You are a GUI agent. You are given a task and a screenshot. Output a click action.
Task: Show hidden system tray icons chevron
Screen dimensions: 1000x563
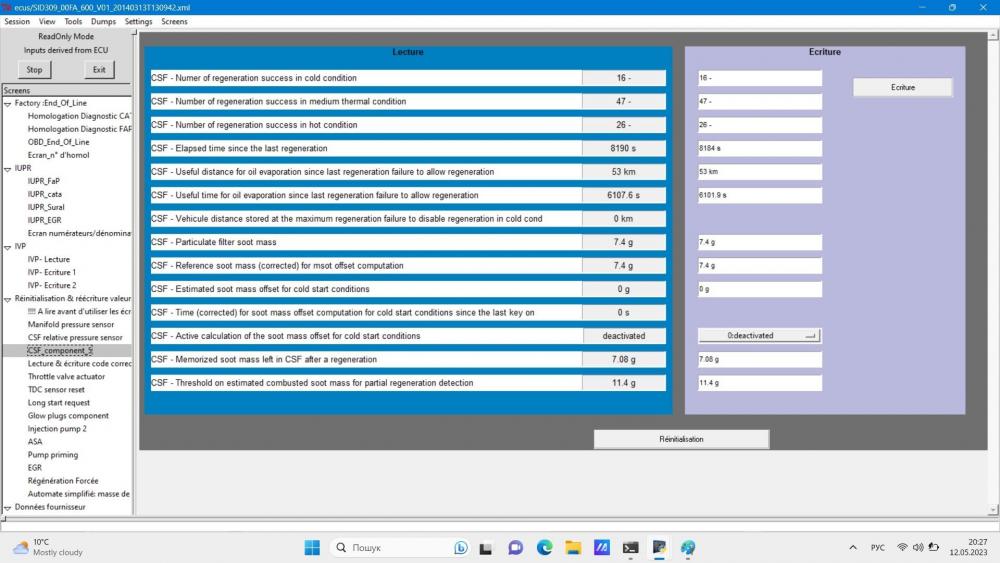(x=853, y=547)
